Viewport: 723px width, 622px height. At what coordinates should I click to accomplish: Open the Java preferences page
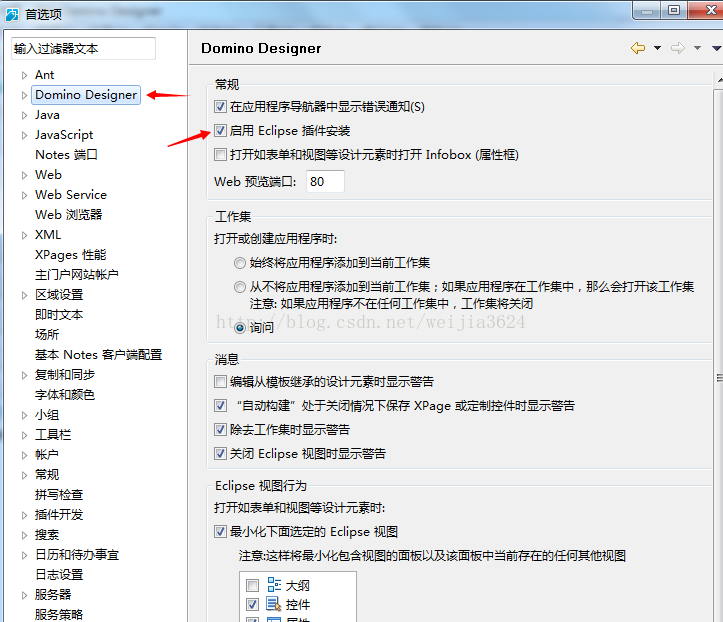click(x=47, y=115)
